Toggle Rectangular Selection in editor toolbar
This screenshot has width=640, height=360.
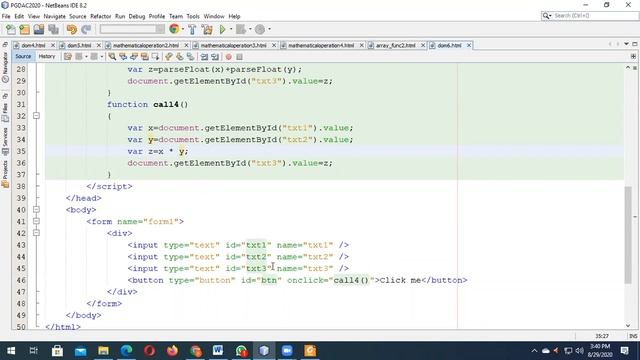156,57
